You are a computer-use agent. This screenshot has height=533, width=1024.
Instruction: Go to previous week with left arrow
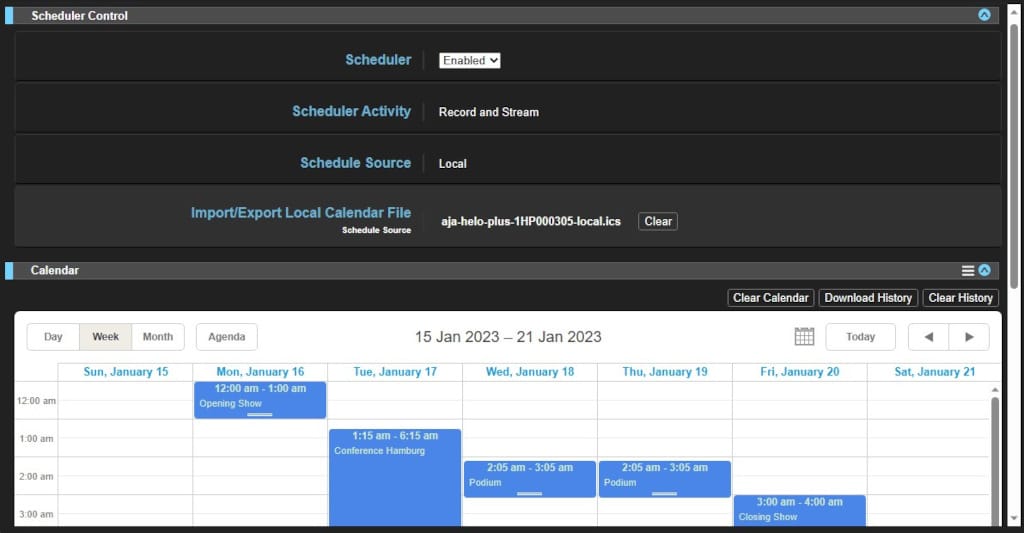pos(928,337)
